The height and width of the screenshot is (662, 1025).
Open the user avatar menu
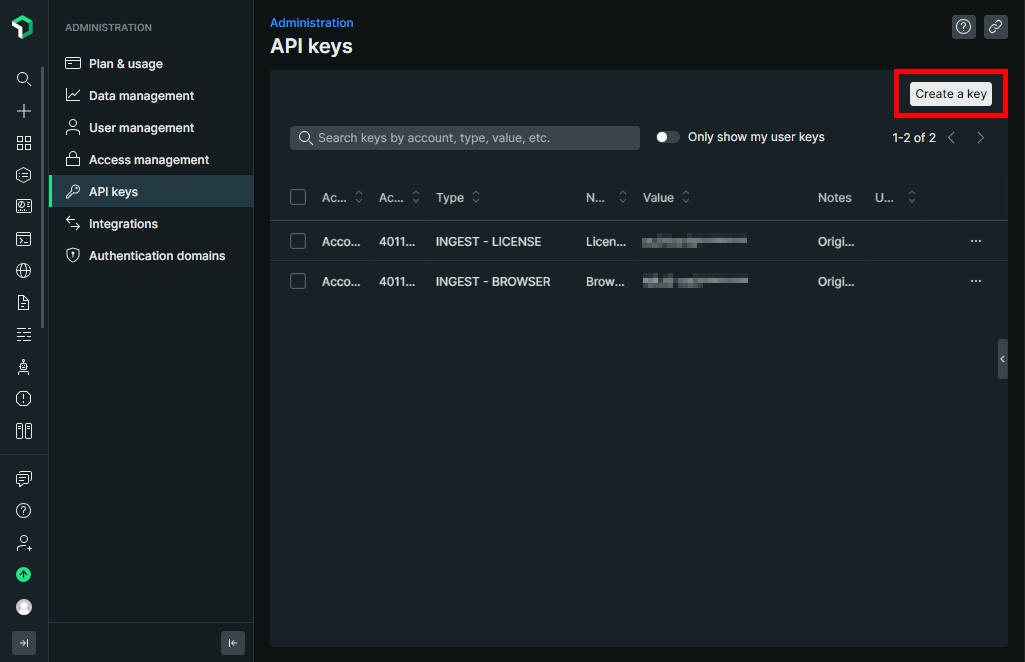click(24, 607)
